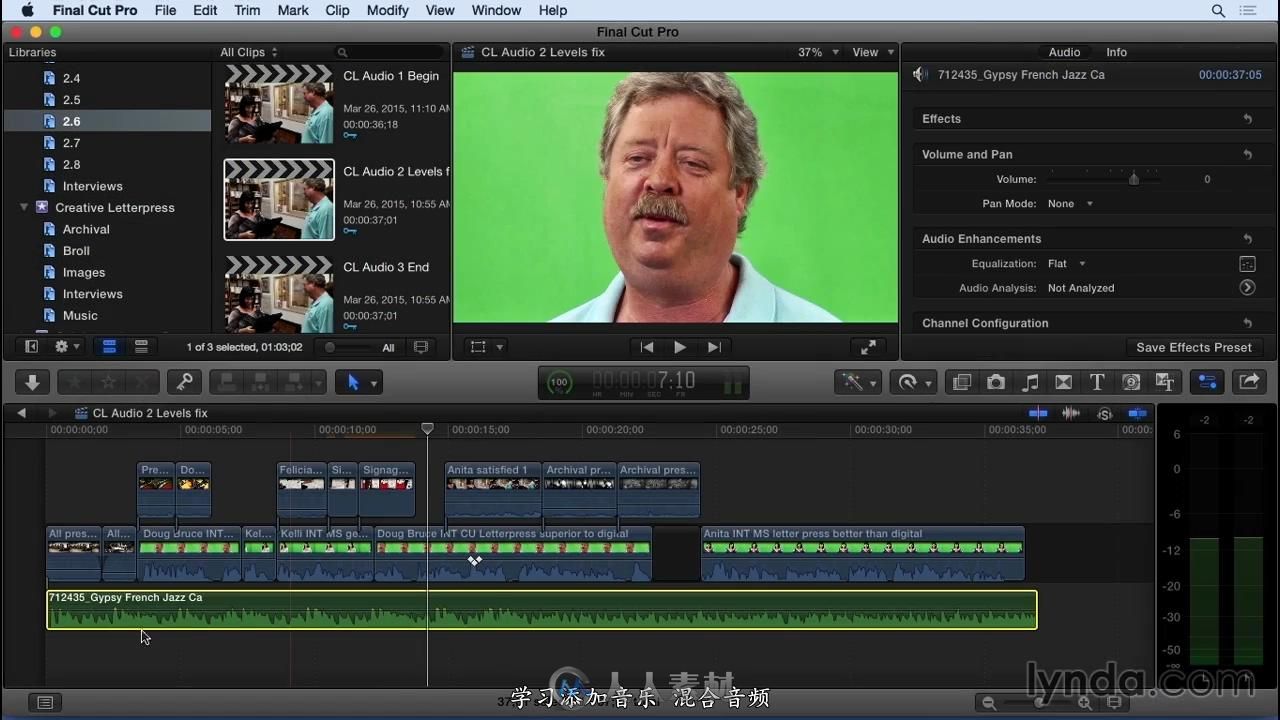Select the Gypsy French Jazz audio clip
Image resolution: width=1280 pixels, height=720 pixels.
(542, 610)
